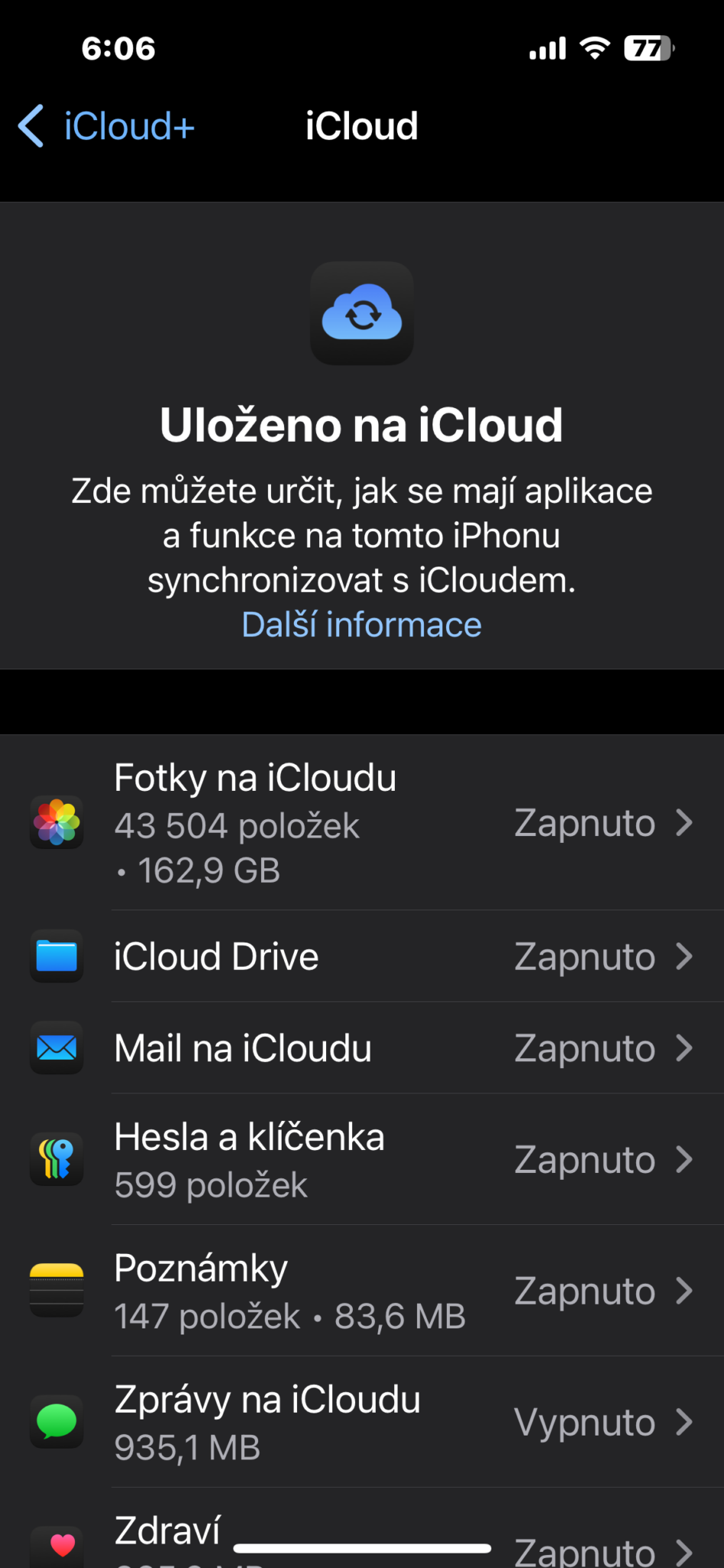Screen dimensions: 724x1568
Task: Open the Další informace link
Action: point(361,624)
